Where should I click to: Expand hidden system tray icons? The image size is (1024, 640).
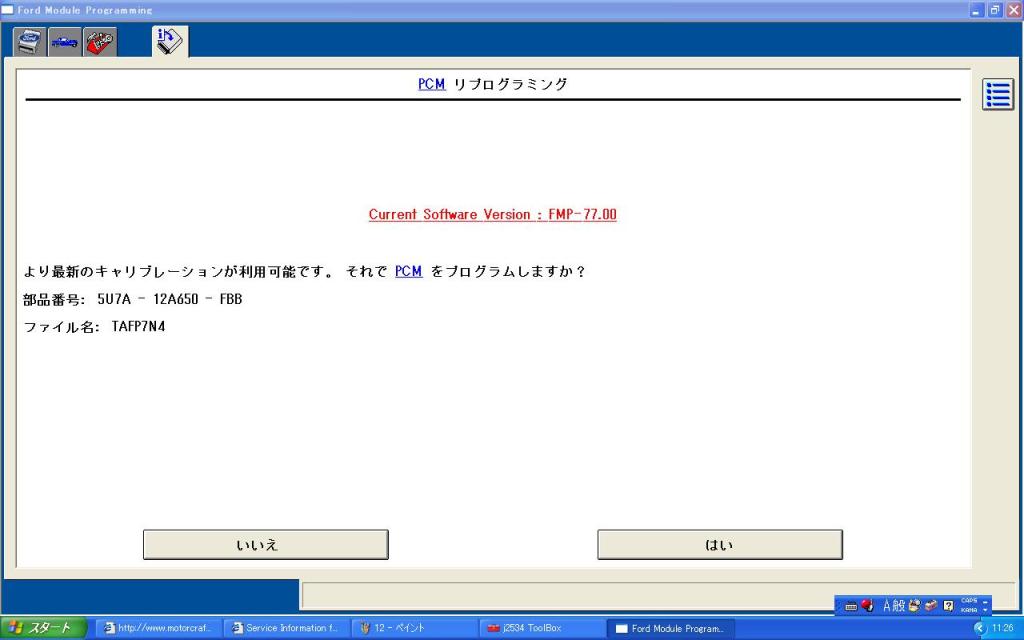pyautogui.click(x=978, y=628)
